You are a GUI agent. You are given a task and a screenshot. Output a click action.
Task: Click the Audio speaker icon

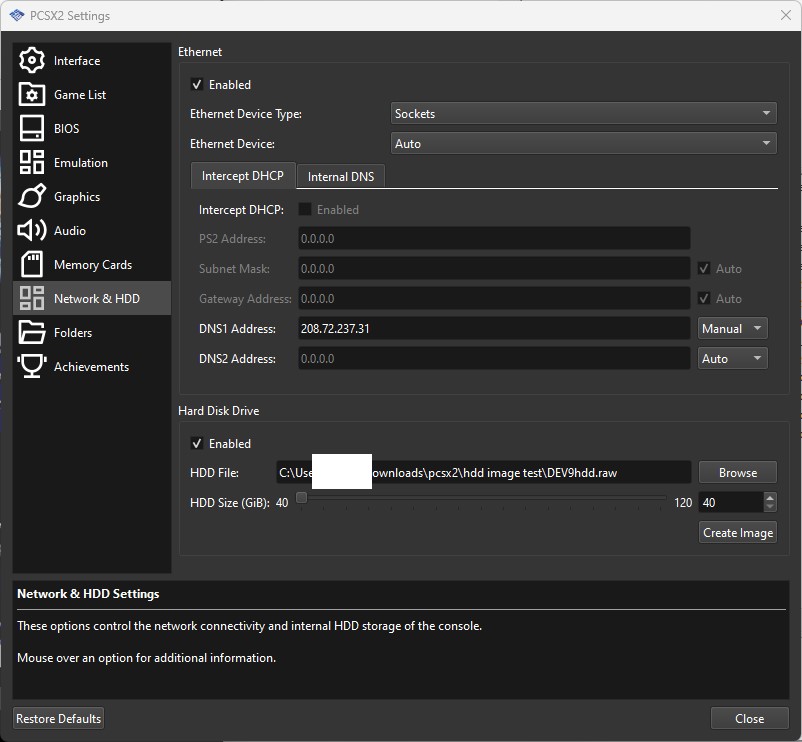point(32,231)
